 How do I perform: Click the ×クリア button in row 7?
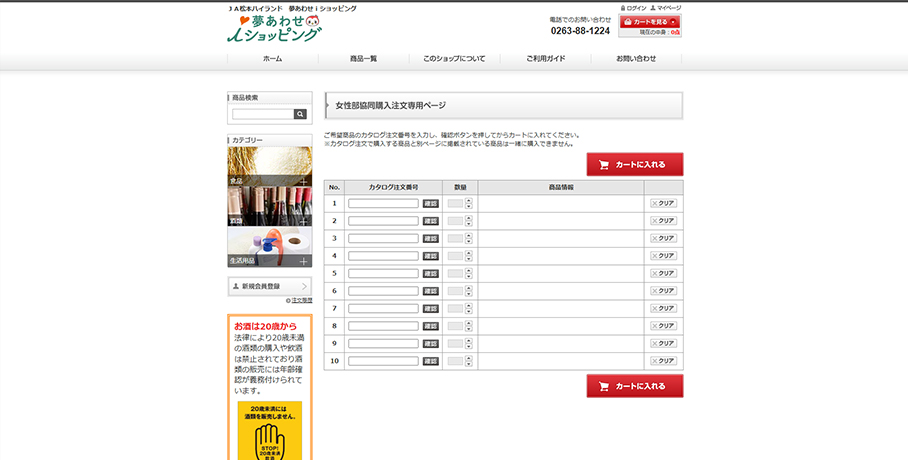coord(663,308)
